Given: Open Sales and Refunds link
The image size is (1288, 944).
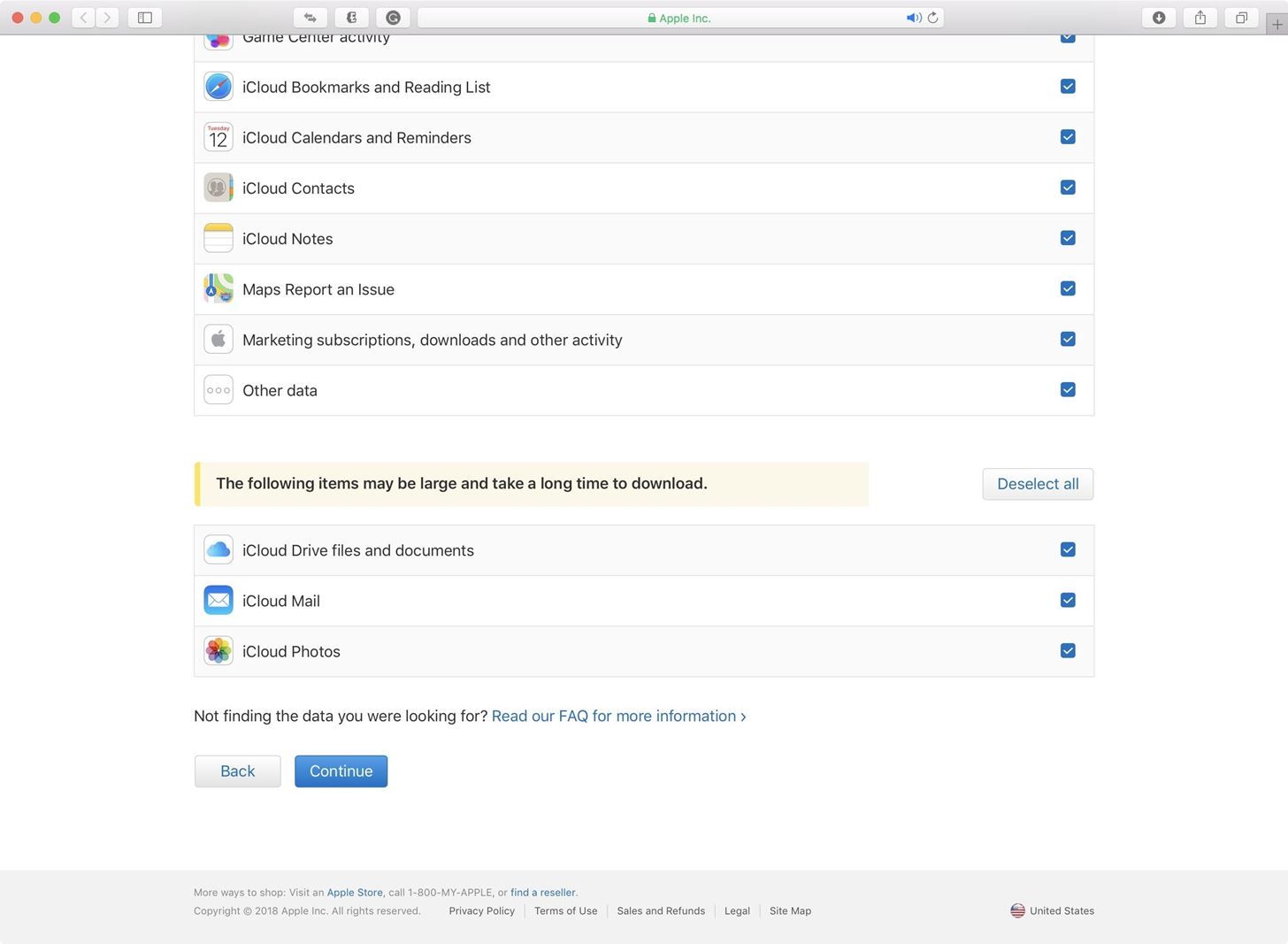Looking at the screenshot, I should click(x=661, y=910).
